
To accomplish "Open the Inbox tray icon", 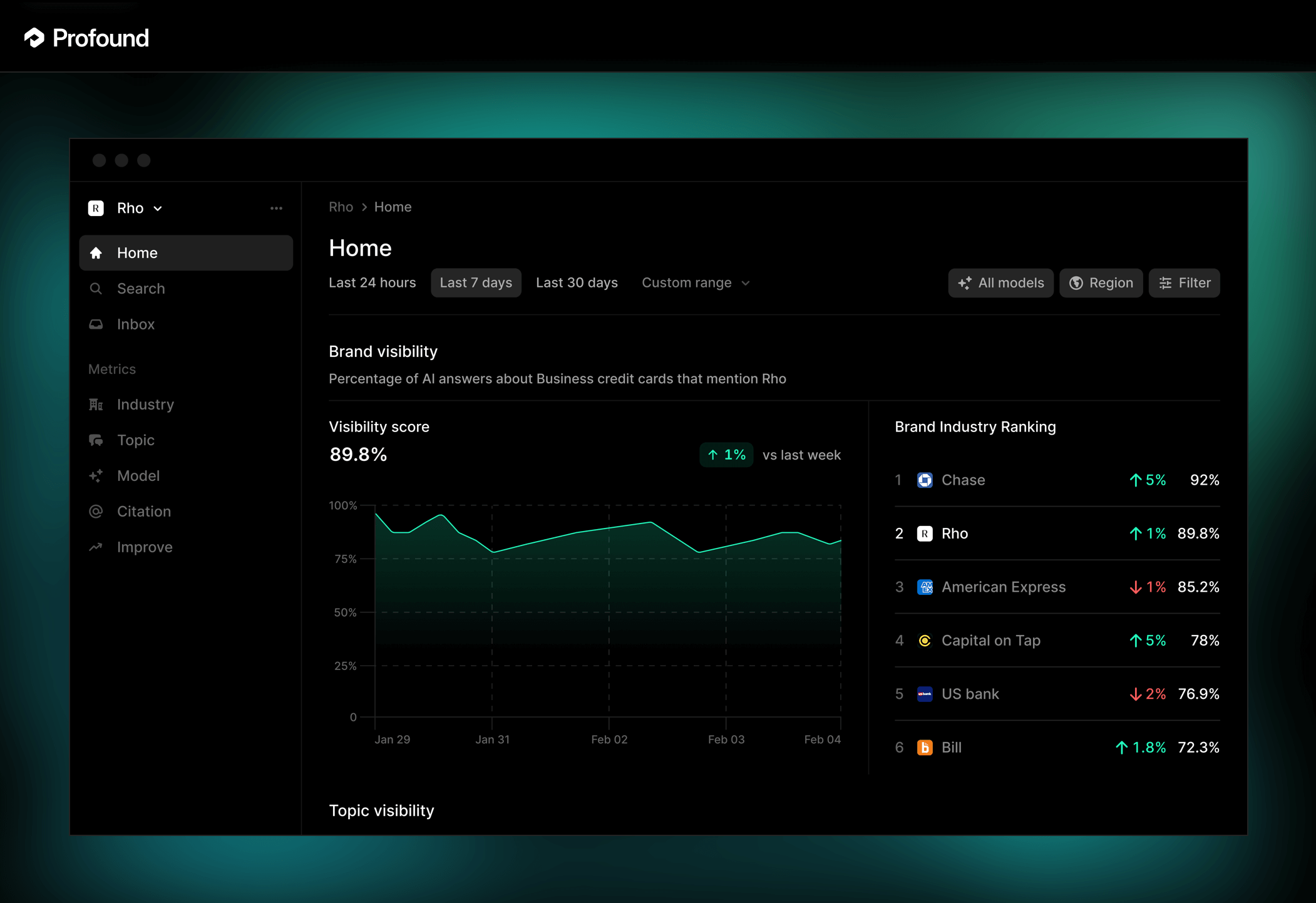I will [x=96, y=324].
